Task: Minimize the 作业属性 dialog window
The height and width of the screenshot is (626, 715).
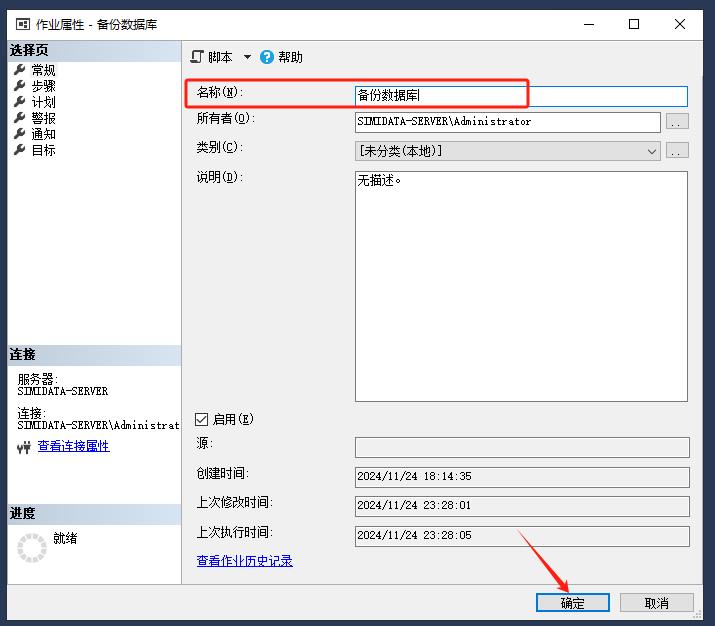Action: pos(589,24)
